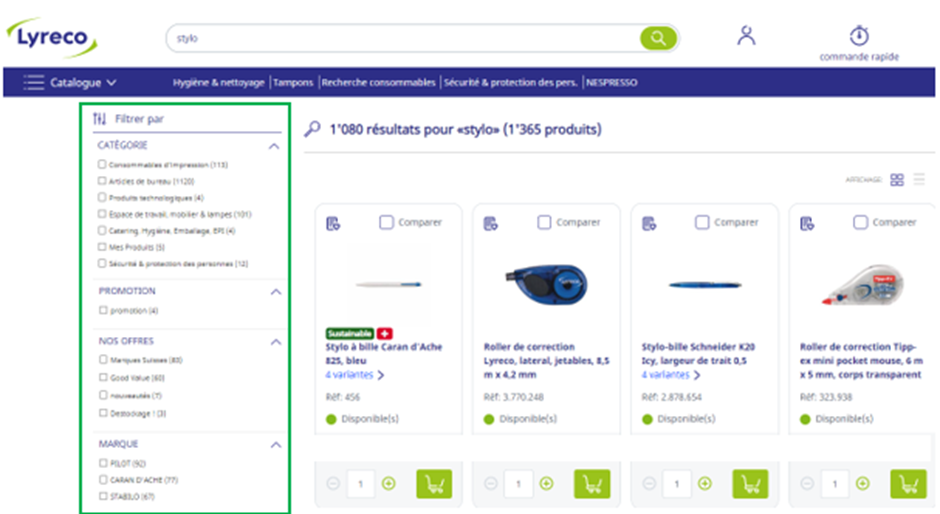This screenshot has width=940, height=514.
Task: Check Produits technologiques category filter
Action: pos(102,197)
